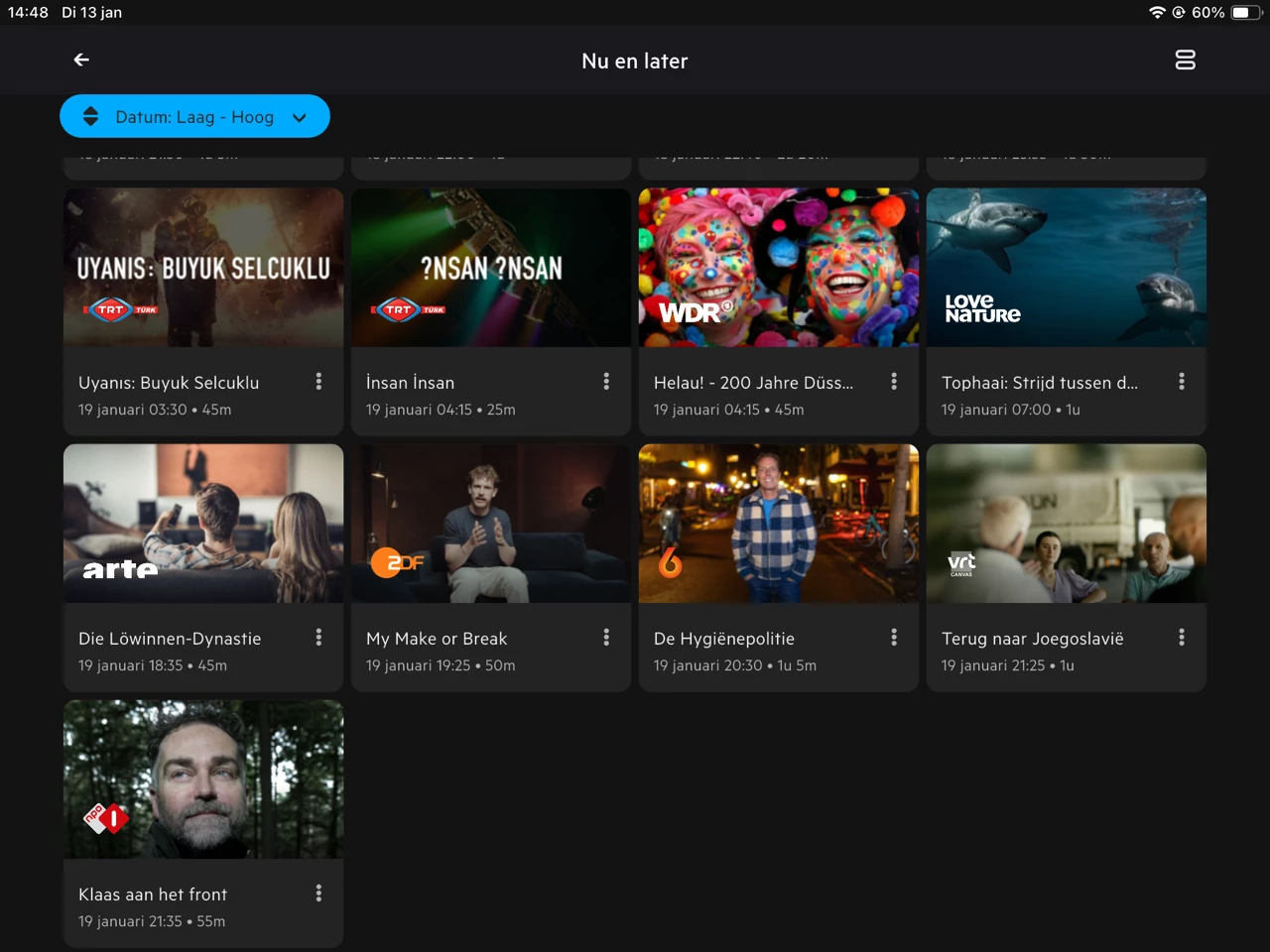Select the title 'My Make or Break'
The height and width of the screenshot is (952, 1270).
coord(437,639)
